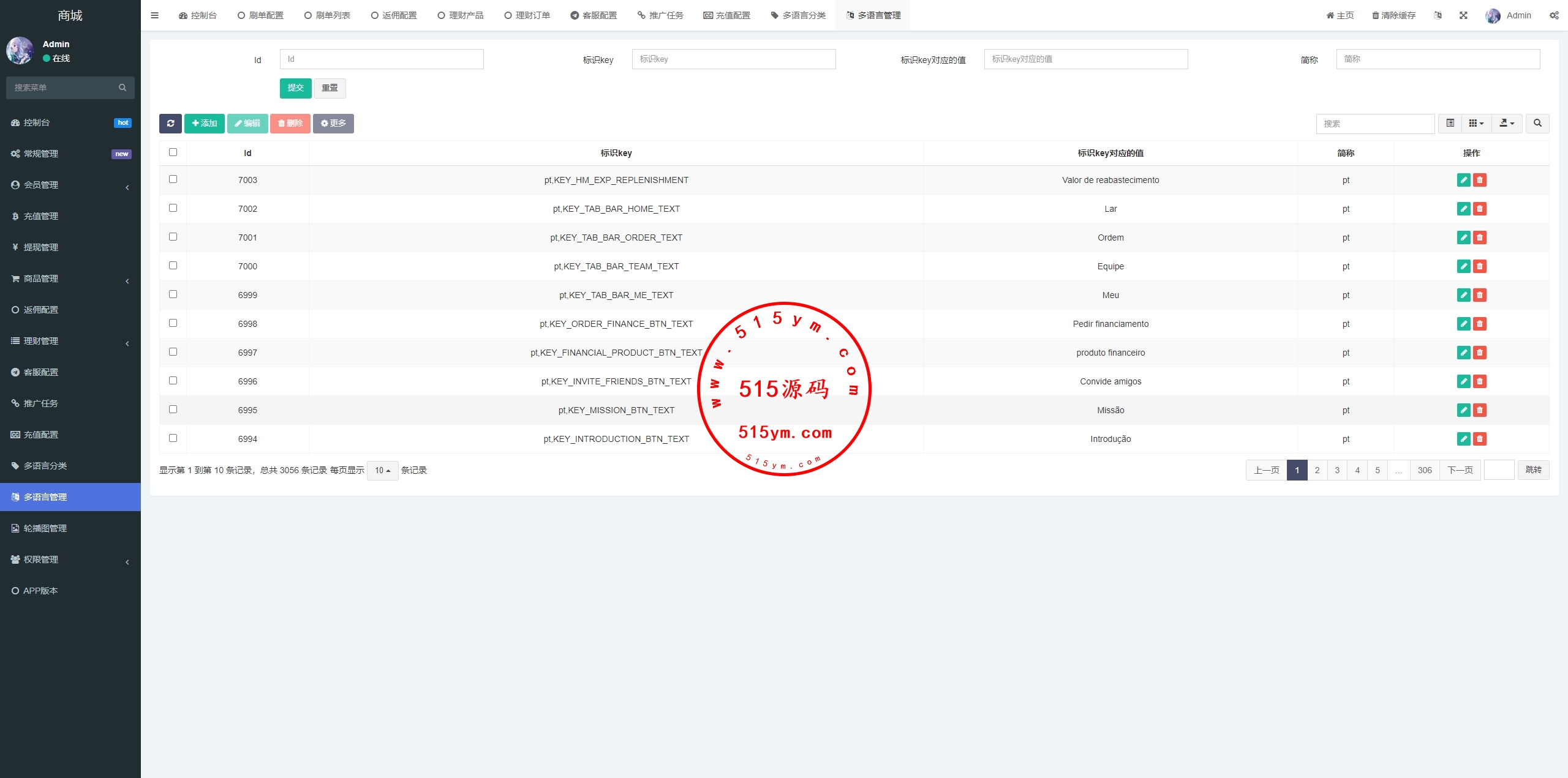The height and width of the screenshot is (778, 1568).
Task: Toggle the sidebar hamburger menu icon
Action: click(154, 15)
